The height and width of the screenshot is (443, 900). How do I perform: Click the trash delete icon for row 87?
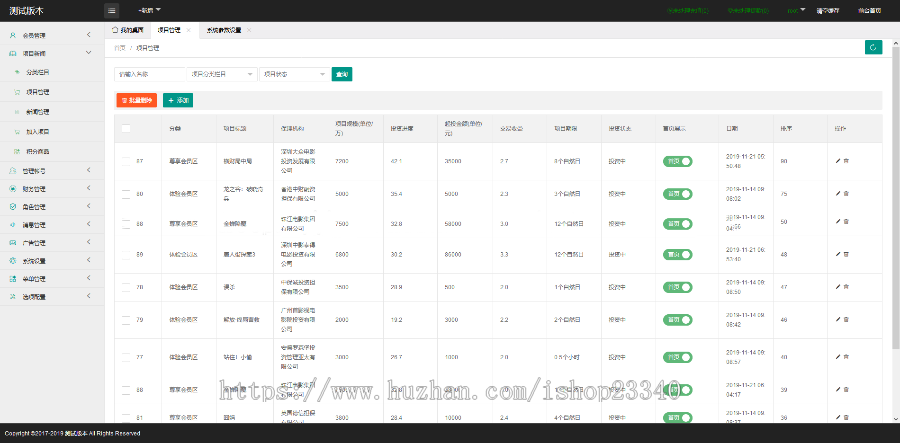[847, 161]
